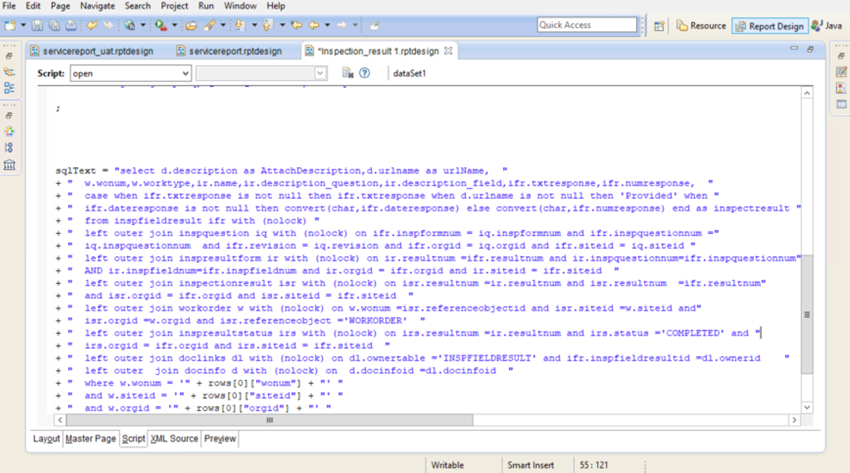
Task: Click the script help question mark icon
Action: 365,73
